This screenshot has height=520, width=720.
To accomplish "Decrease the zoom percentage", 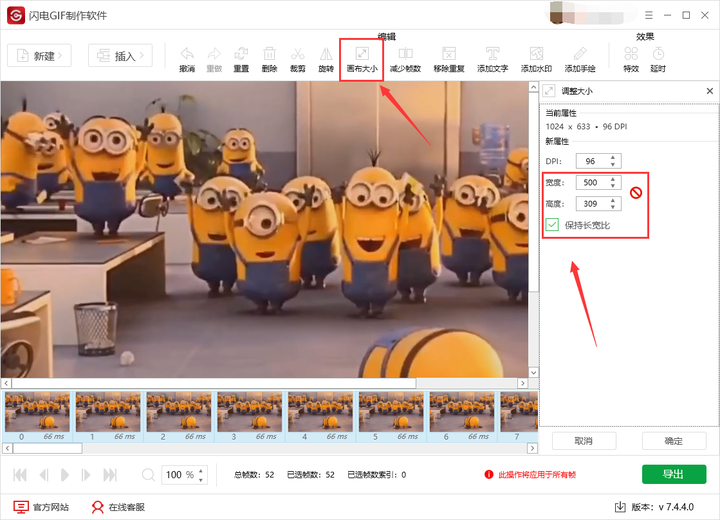I will [x=201, y=479].
